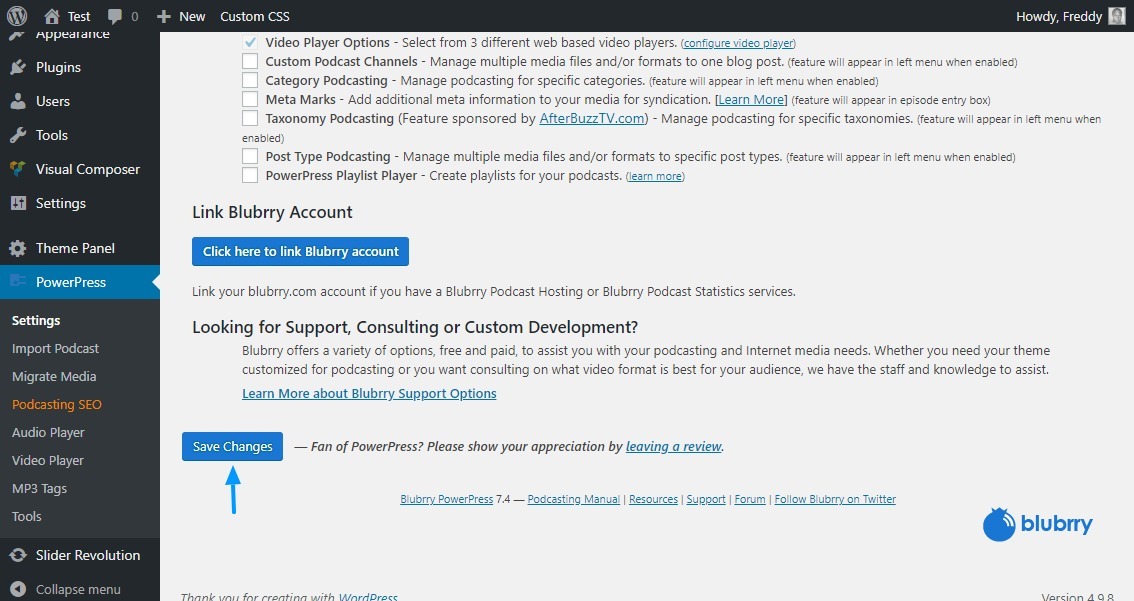
Task: Open Resources footer link
Action: click(x=654, y=499)
